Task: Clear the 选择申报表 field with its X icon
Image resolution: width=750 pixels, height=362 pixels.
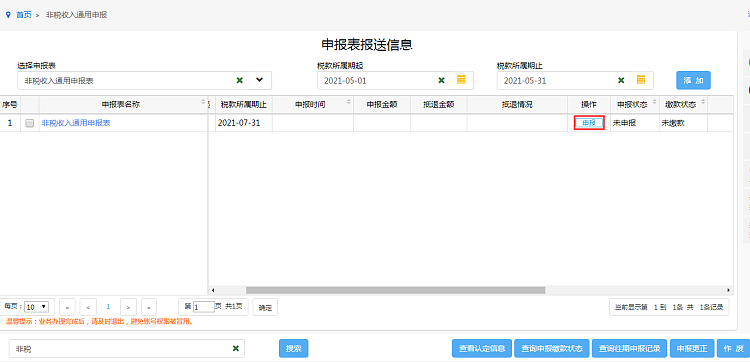Action: coord(240,80)
